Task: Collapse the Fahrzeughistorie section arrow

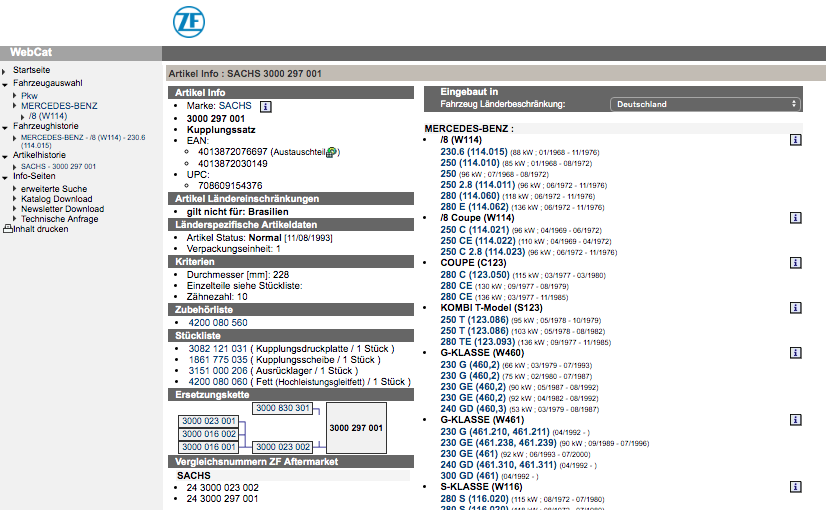Action: pos(5,128)
